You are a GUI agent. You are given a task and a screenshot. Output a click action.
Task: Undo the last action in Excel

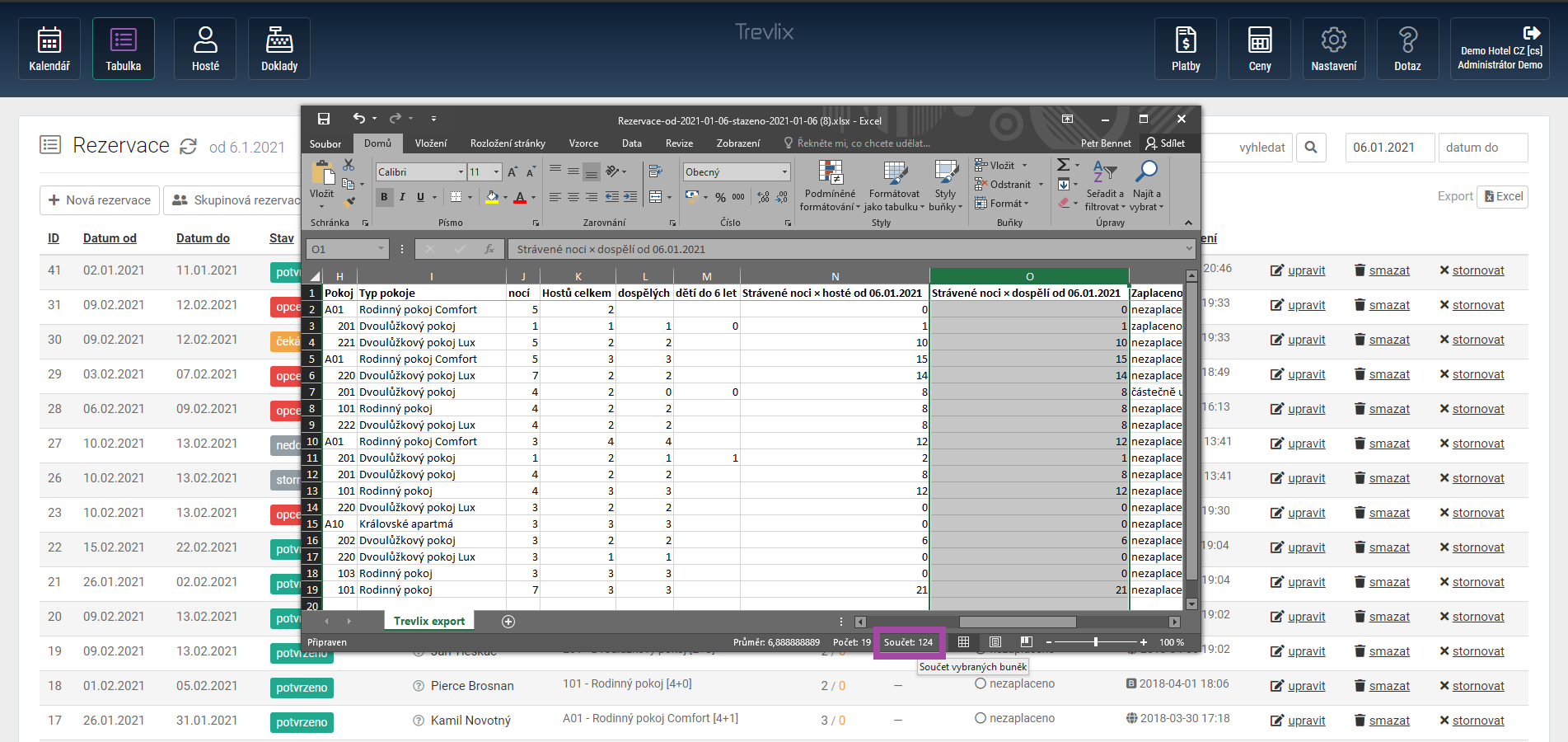tap(358, 119)
